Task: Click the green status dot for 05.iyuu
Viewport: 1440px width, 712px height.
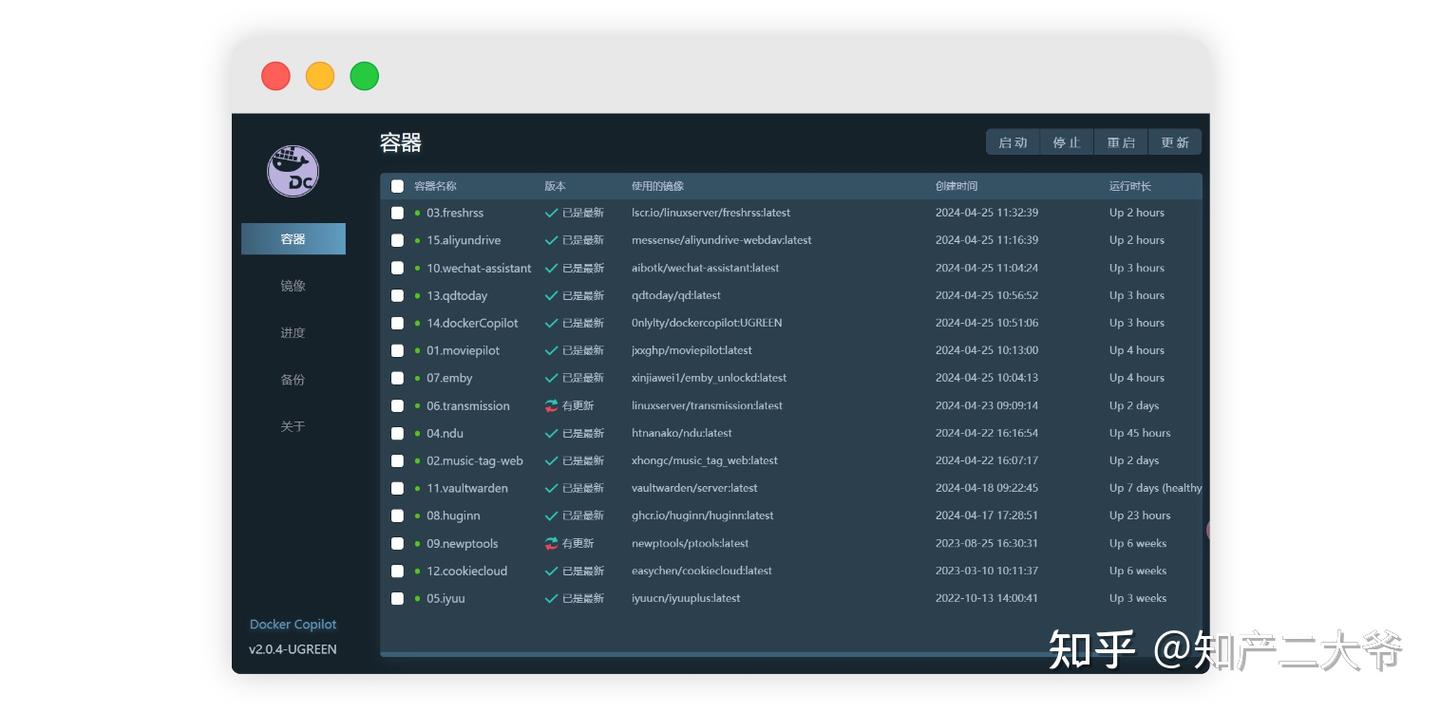Action: point(418,598)
